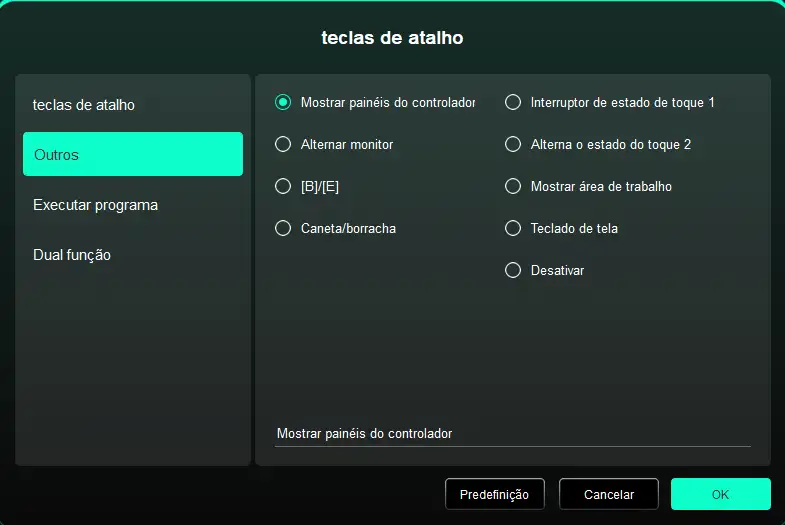The width and height of the screenshot is (785, 525).
Task: Enable 'Interruptor de estado de toque 1'
Action: coord(513,102)
